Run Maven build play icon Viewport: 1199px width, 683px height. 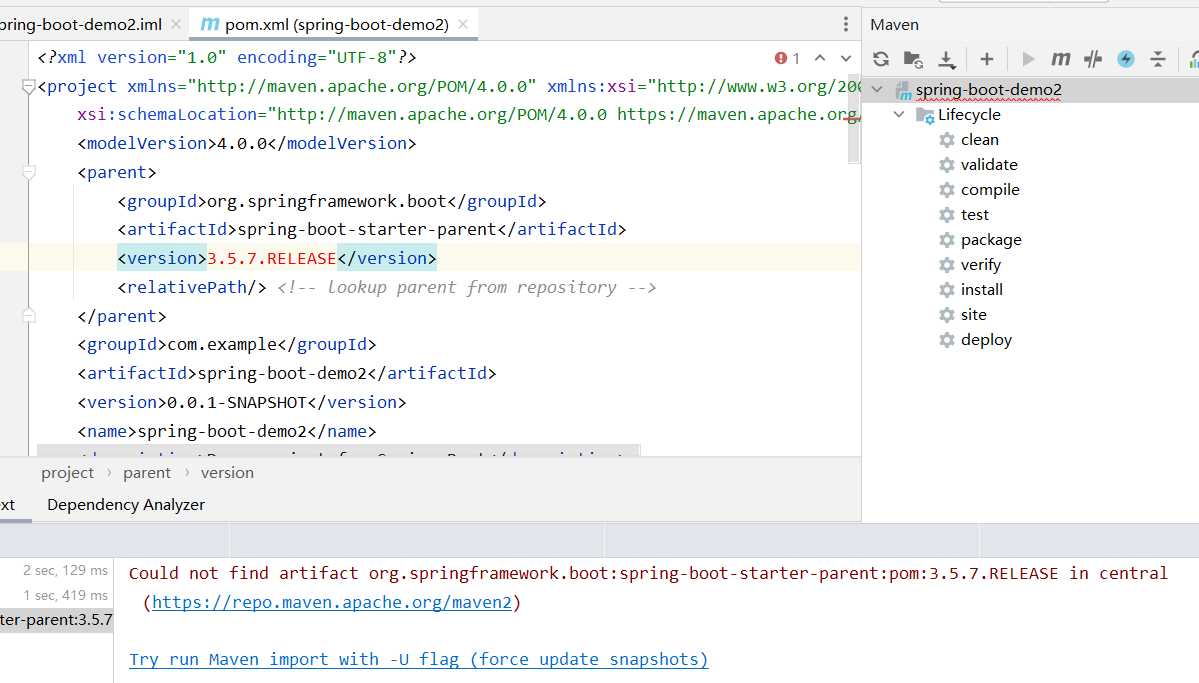click(1028, 59)
